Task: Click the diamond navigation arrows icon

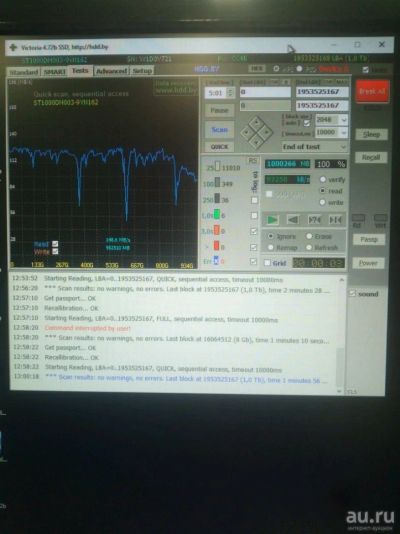Action: [256, 132]
